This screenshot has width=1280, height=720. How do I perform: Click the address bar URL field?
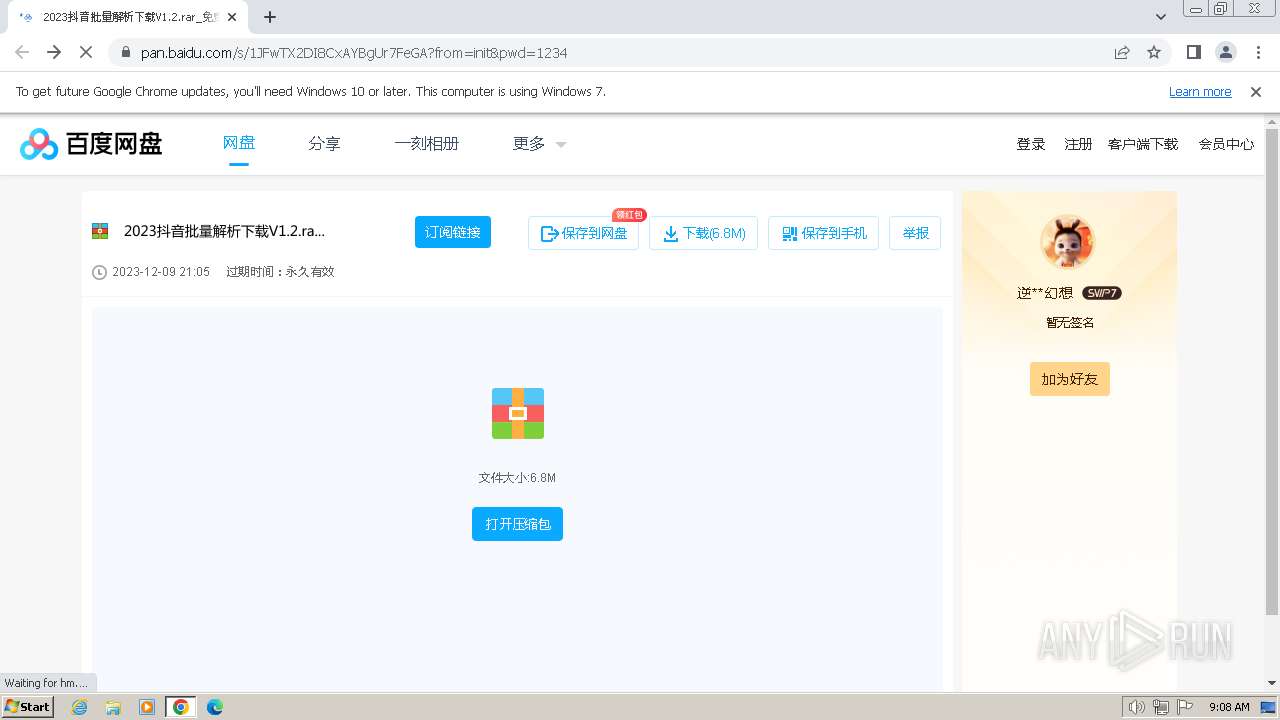[x=620, y=52]
